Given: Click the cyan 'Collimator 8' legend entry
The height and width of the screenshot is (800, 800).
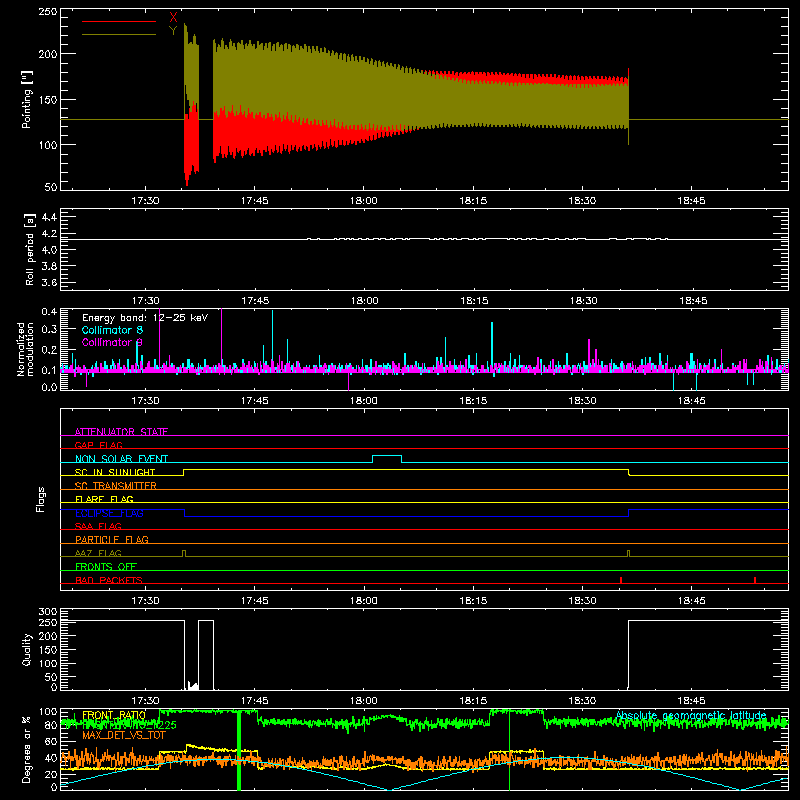Looking at the screenshot, I should [x=112, y=330].
